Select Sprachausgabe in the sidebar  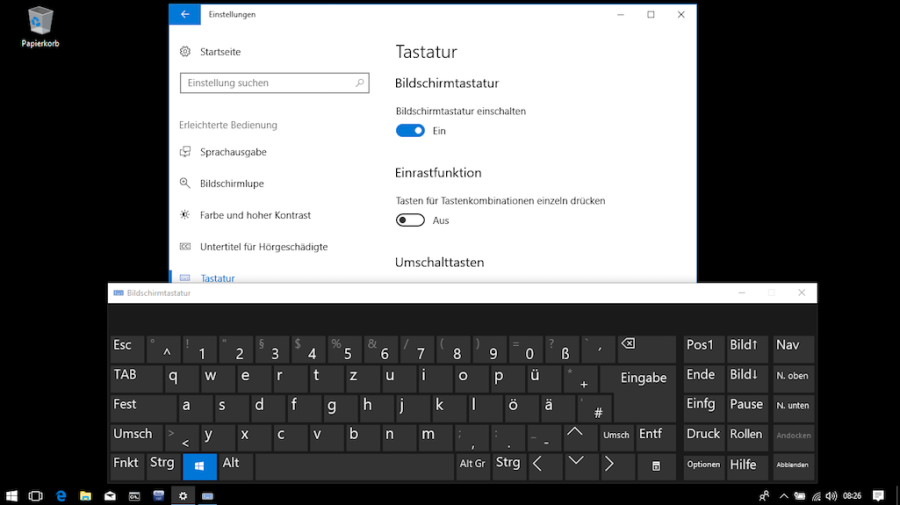click(232, 152)
